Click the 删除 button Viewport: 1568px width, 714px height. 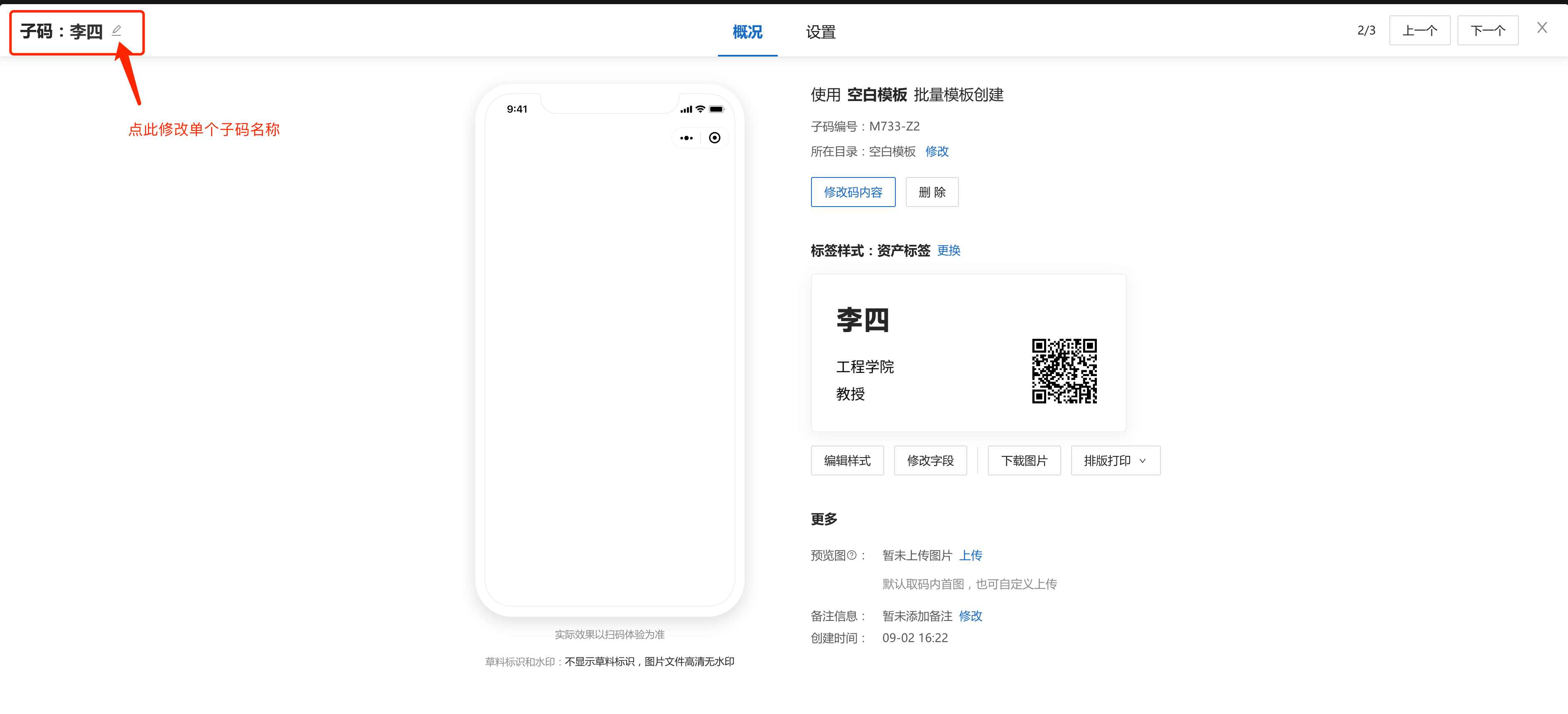tap(932, 192)
